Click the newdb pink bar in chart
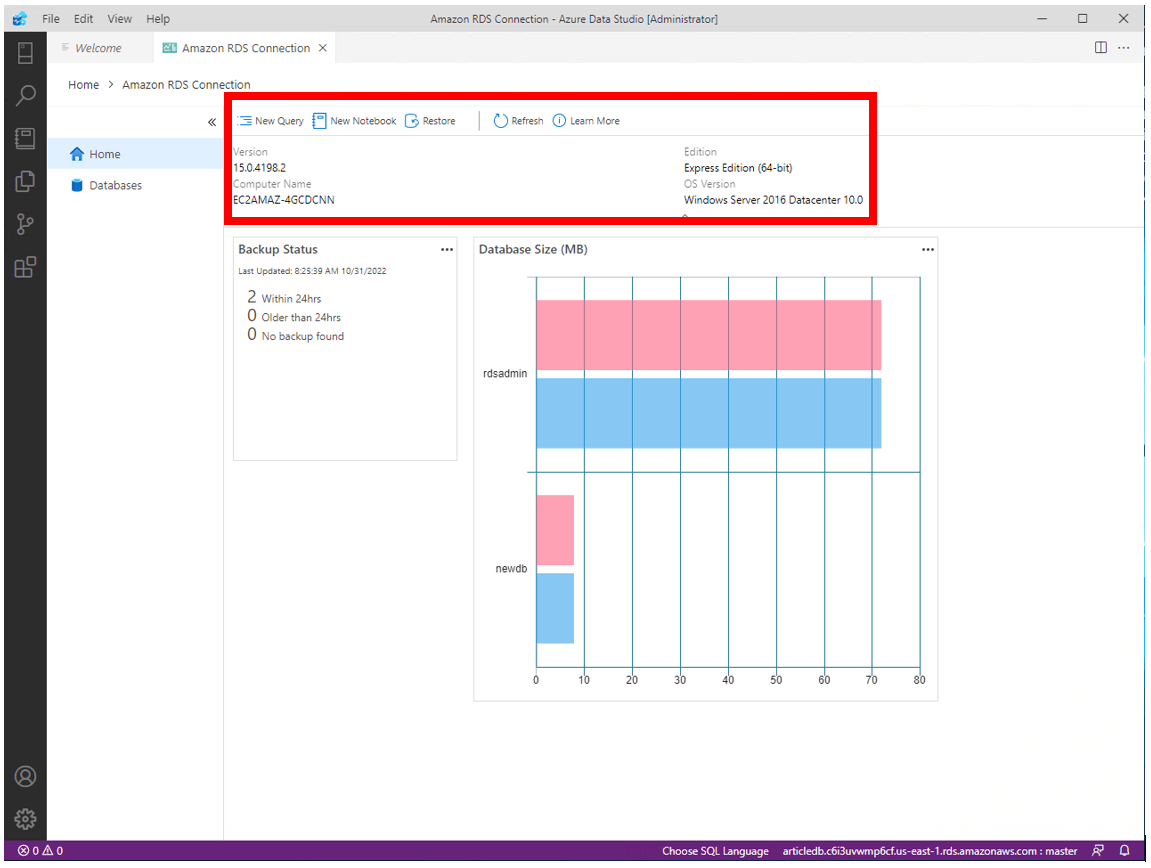This screenshot has height=868, width=1151. click(x=555, y=530)
